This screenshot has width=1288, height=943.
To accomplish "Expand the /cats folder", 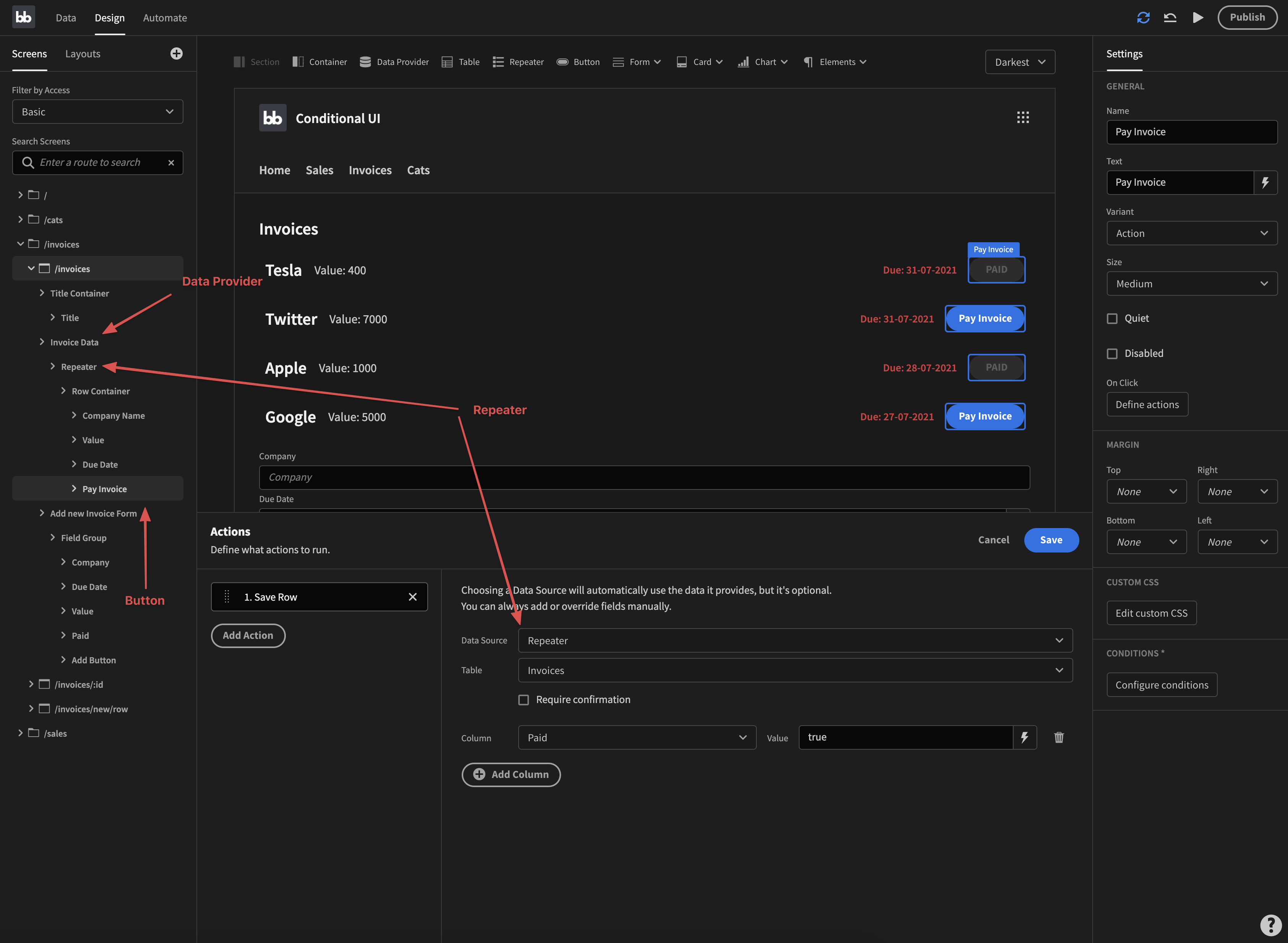I will (21, 220).
